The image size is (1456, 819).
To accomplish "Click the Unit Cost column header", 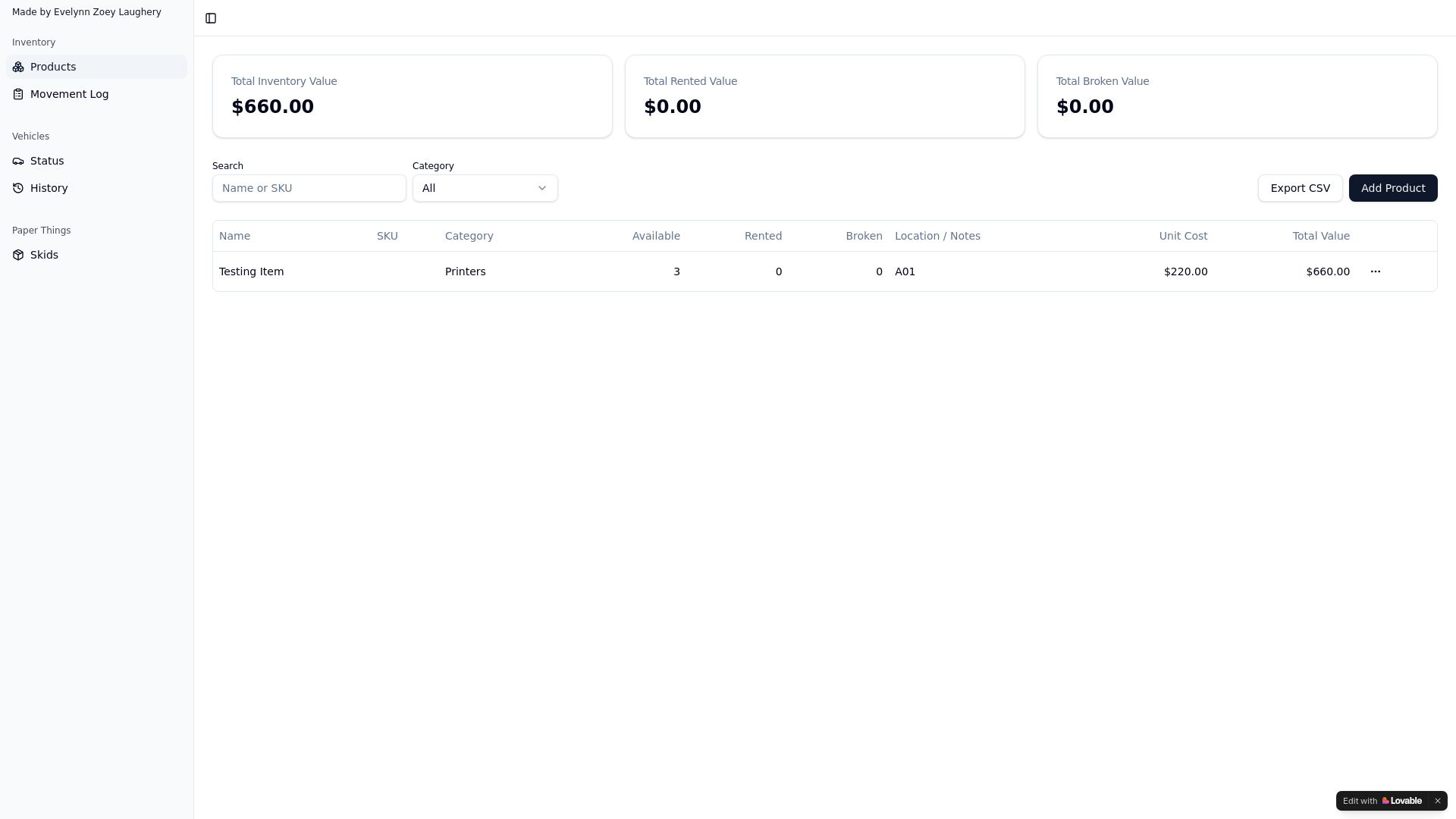I will [1183, 236].
